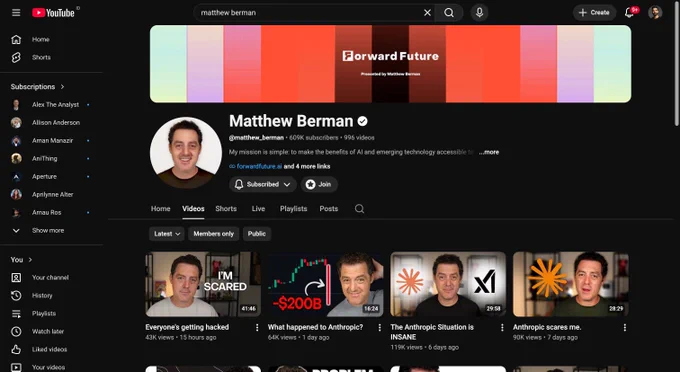Click title 'Everyone's getting hacked'
Viewport: 680px width, 372px height.
187,327
